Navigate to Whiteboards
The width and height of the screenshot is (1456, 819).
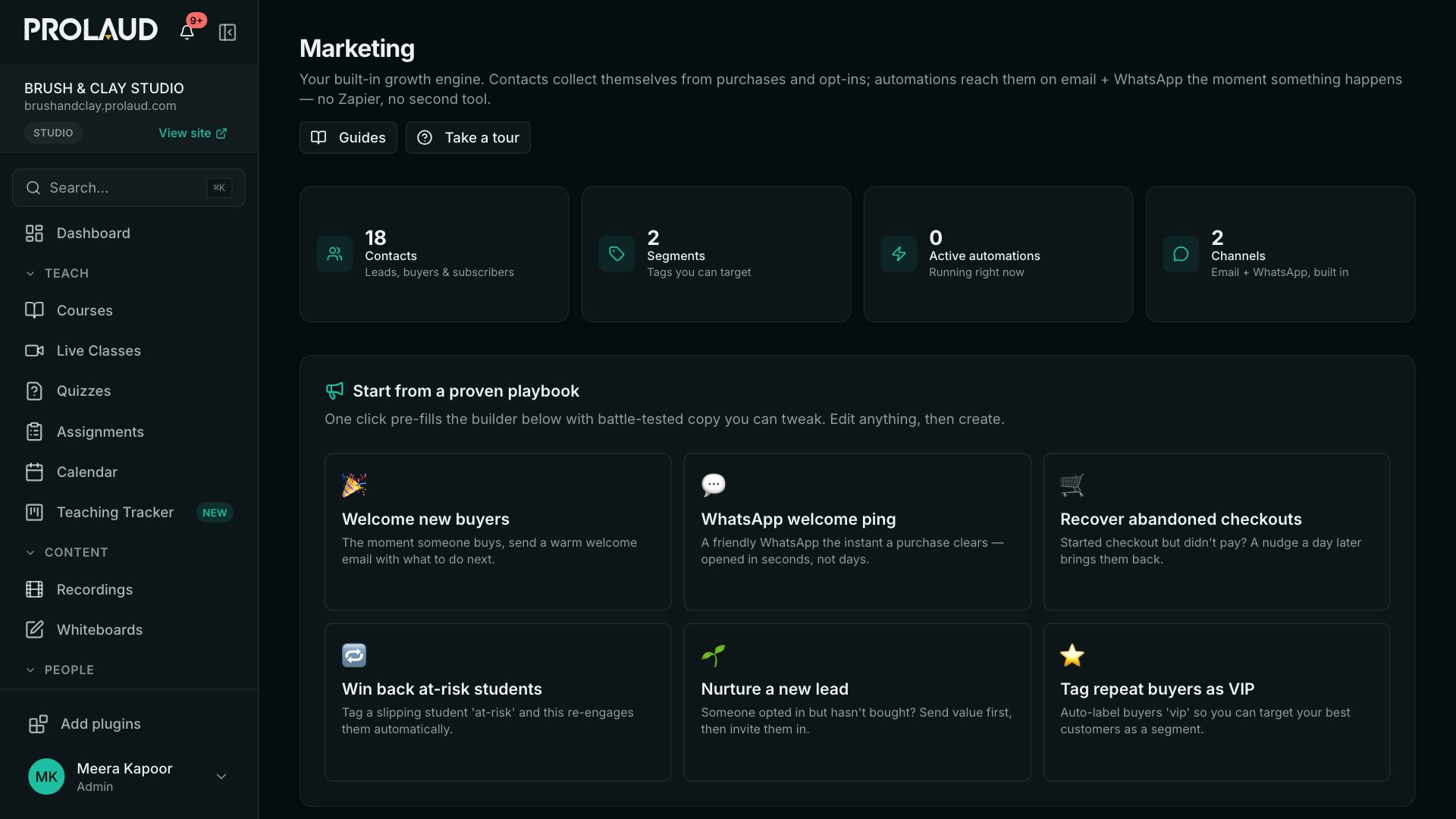pos(129,629)
